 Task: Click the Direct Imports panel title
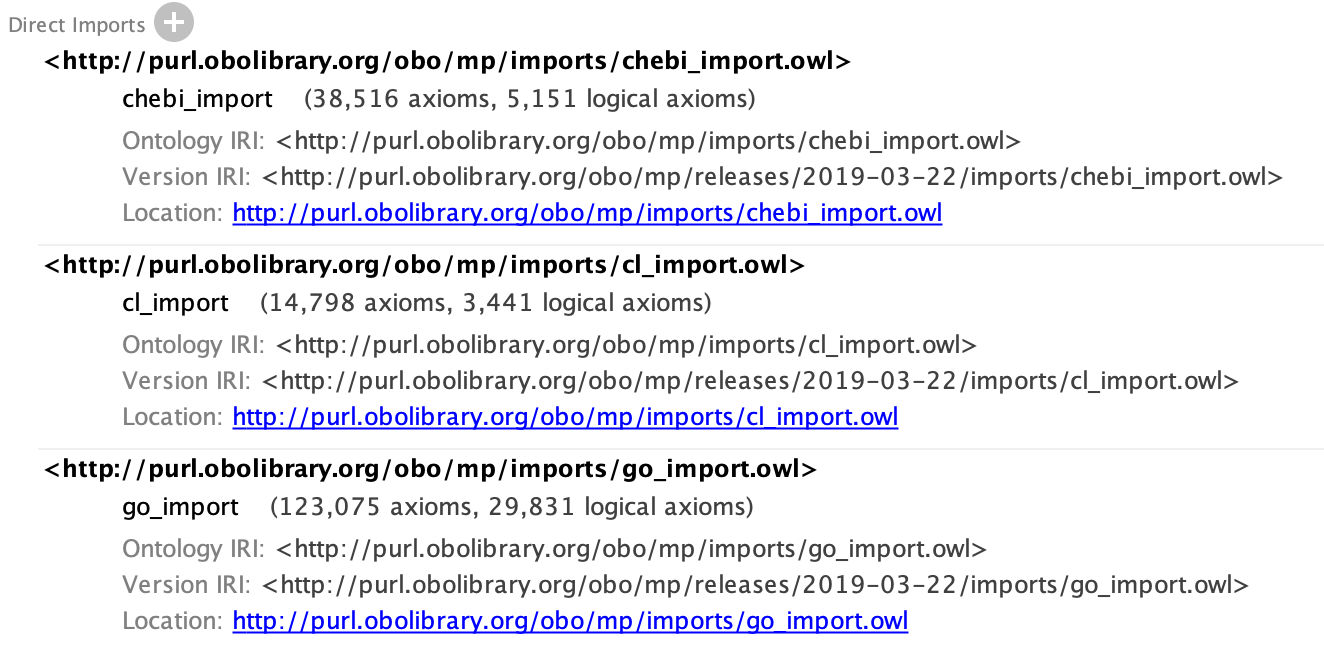[x=76, y=24]
